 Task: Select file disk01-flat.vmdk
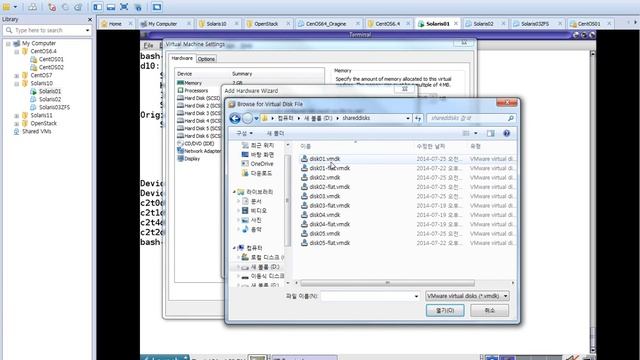[x=329, y=168]
